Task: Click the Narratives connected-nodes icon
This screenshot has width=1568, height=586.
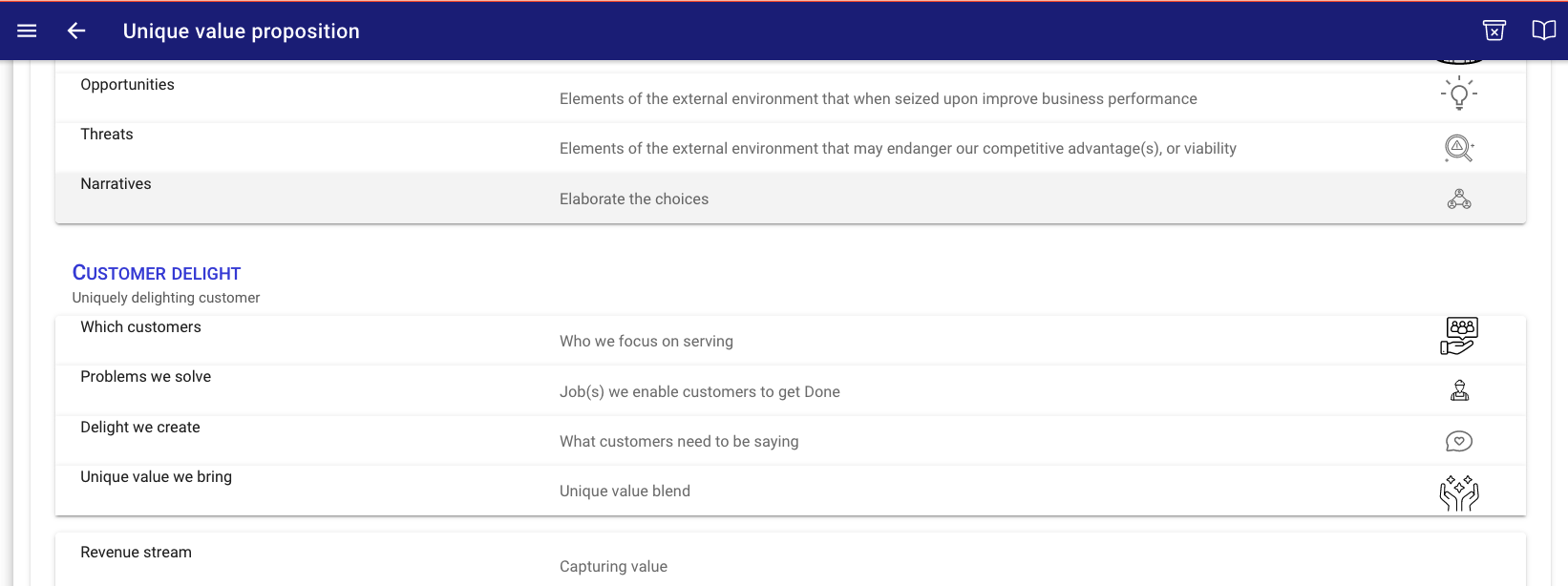Action: (x=1458, y=199)
